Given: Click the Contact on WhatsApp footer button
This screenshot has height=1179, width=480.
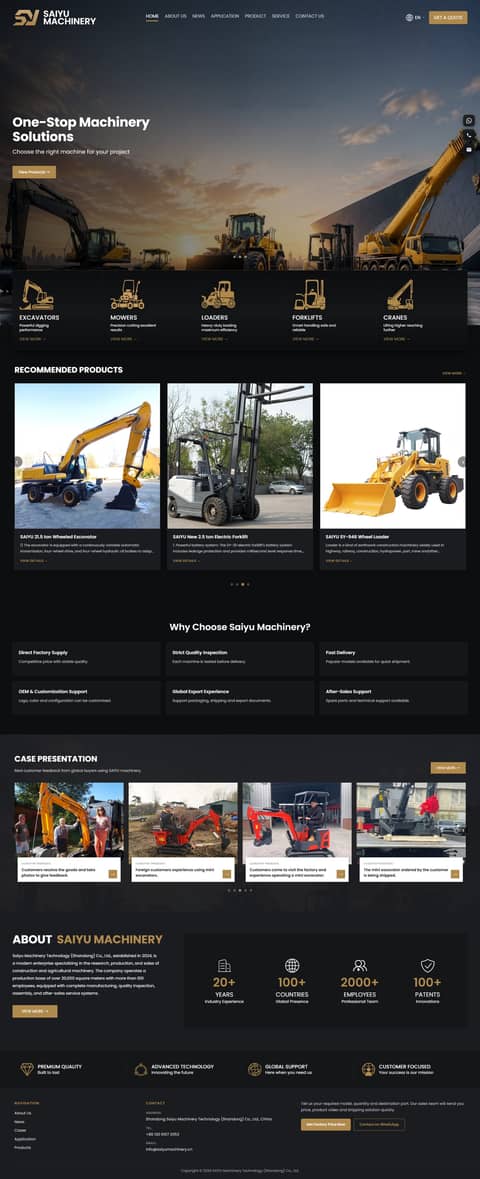Looking at the screenshot, I should tap(379, 1125).
